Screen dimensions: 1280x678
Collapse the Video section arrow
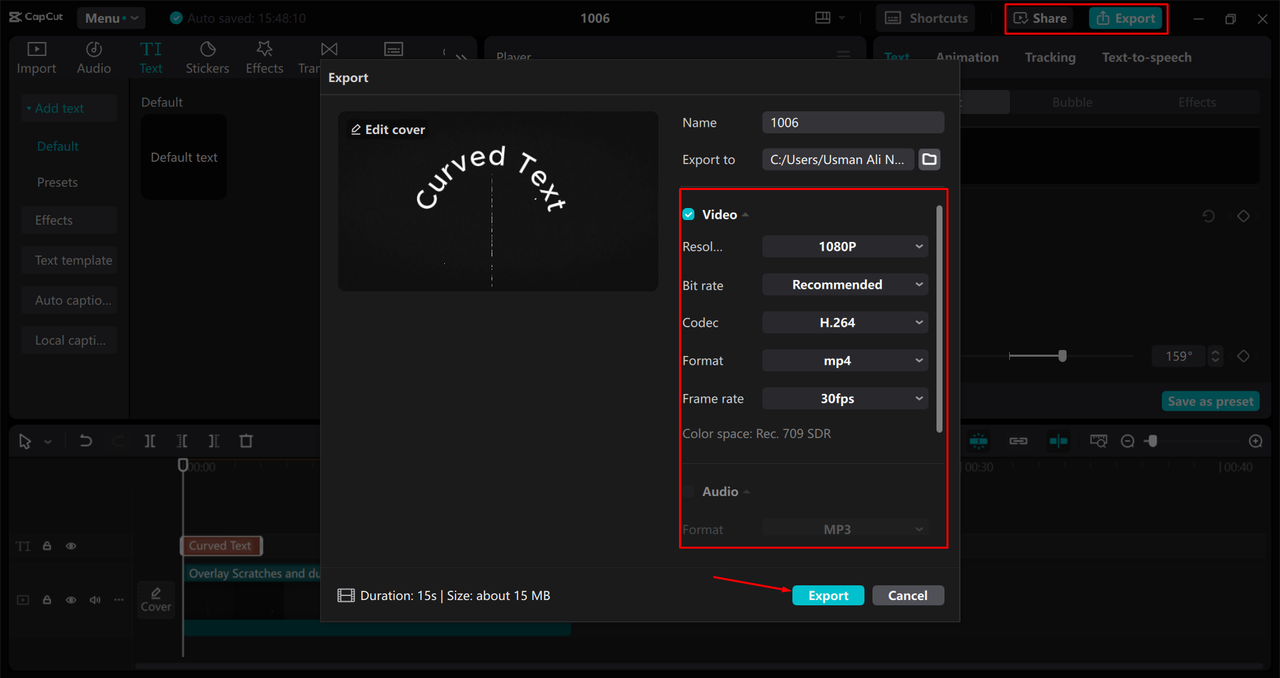(746, 215)
